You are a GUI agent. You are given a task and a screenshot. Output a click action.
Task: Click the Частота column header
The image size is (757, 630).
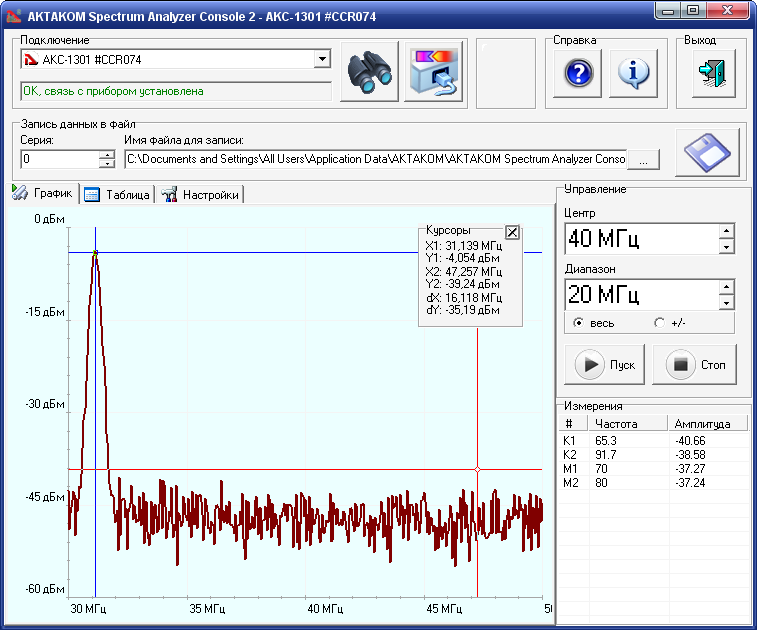coord(628,423)
